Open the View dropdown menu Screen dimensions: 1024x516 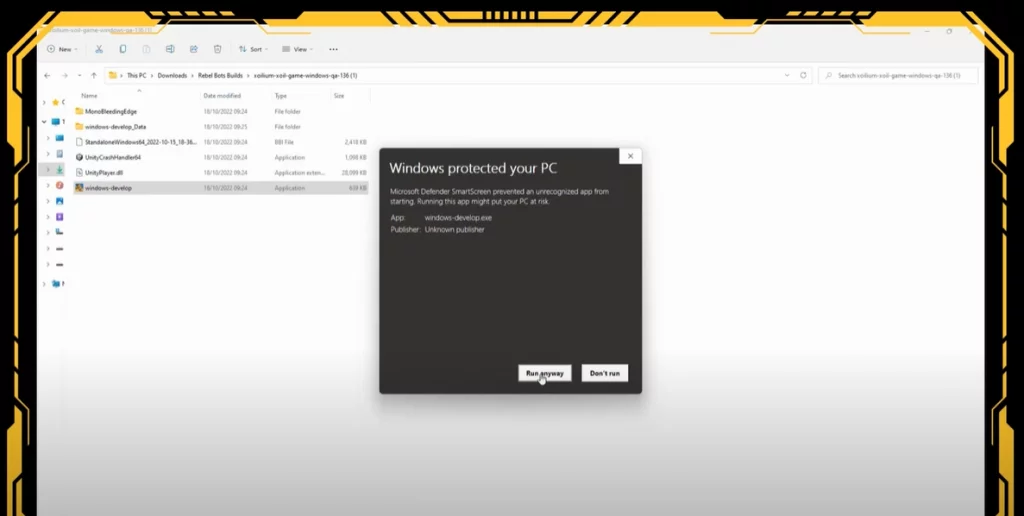tap(297, 49)
